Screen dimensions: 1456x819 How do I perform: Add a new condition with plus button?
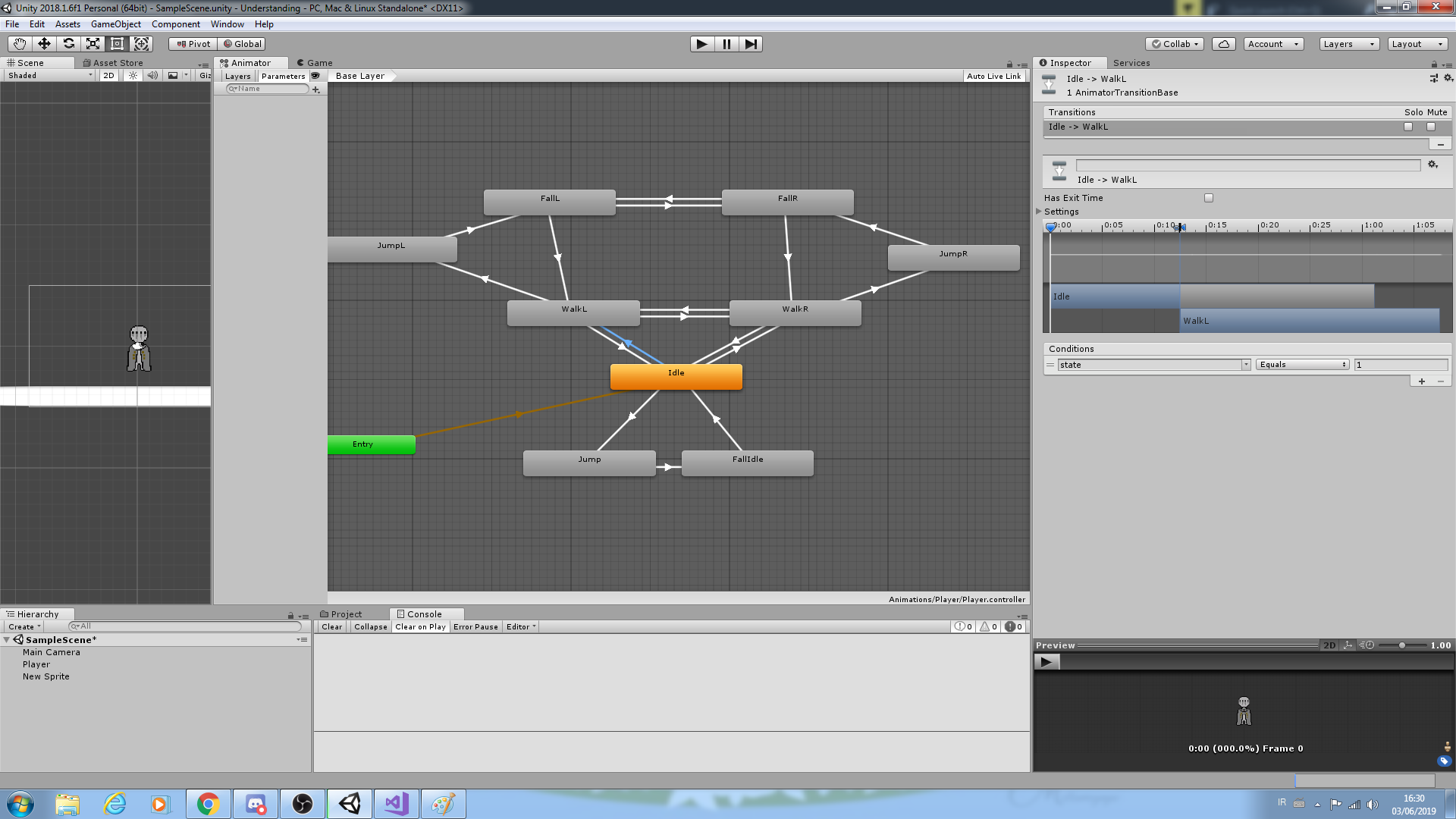pyautogui.click(x=1421, y=381)
